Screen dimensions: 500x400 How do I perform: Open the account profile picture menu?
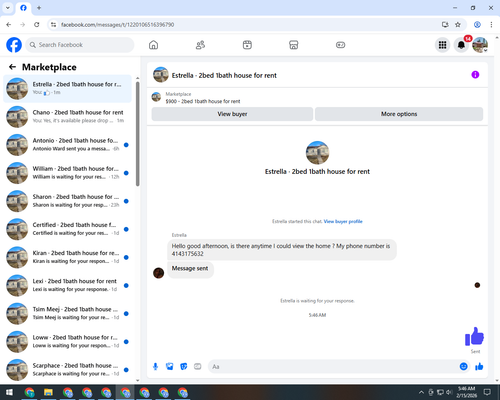coord(480,45)
